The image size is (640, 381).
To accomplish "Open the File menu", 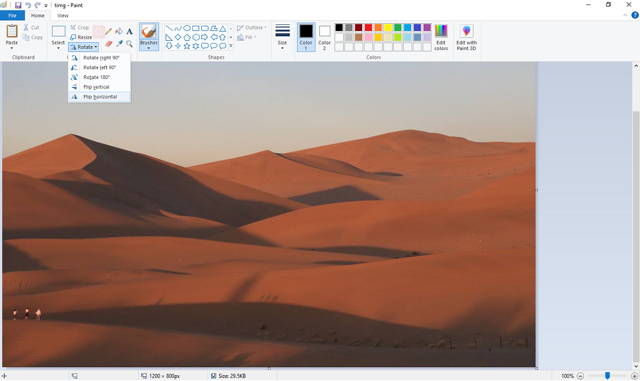I will (12, 16).
